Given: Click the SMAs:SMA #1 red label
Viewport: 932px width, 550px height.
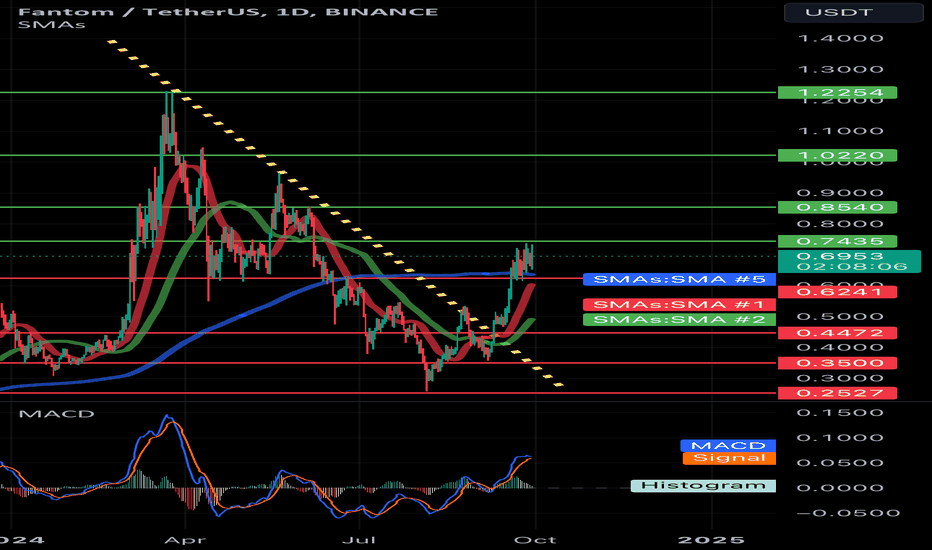Looking at the screenshot, I should click(679, 304).
